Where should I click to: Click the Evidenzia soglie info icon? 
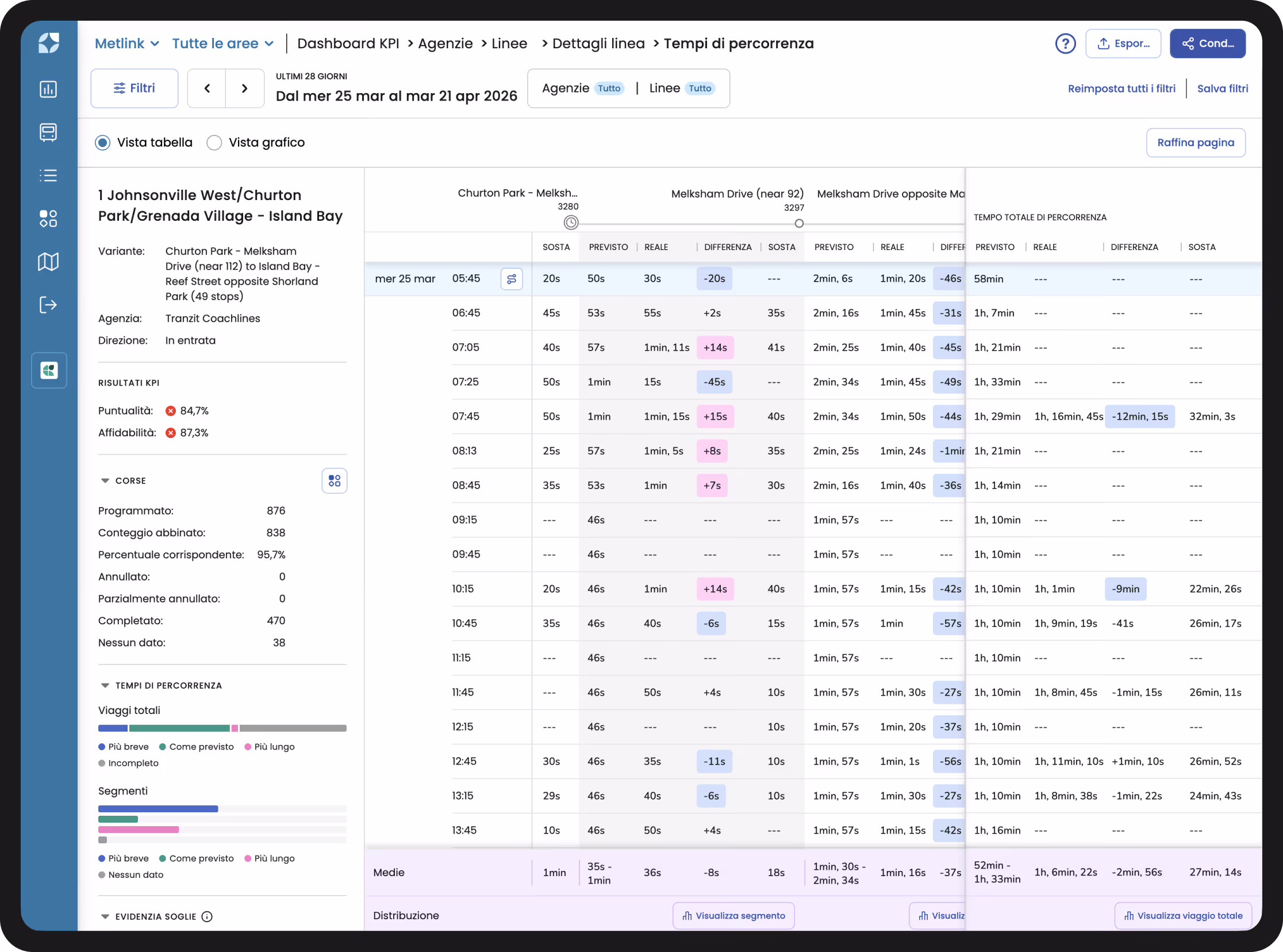pos(207,916)
